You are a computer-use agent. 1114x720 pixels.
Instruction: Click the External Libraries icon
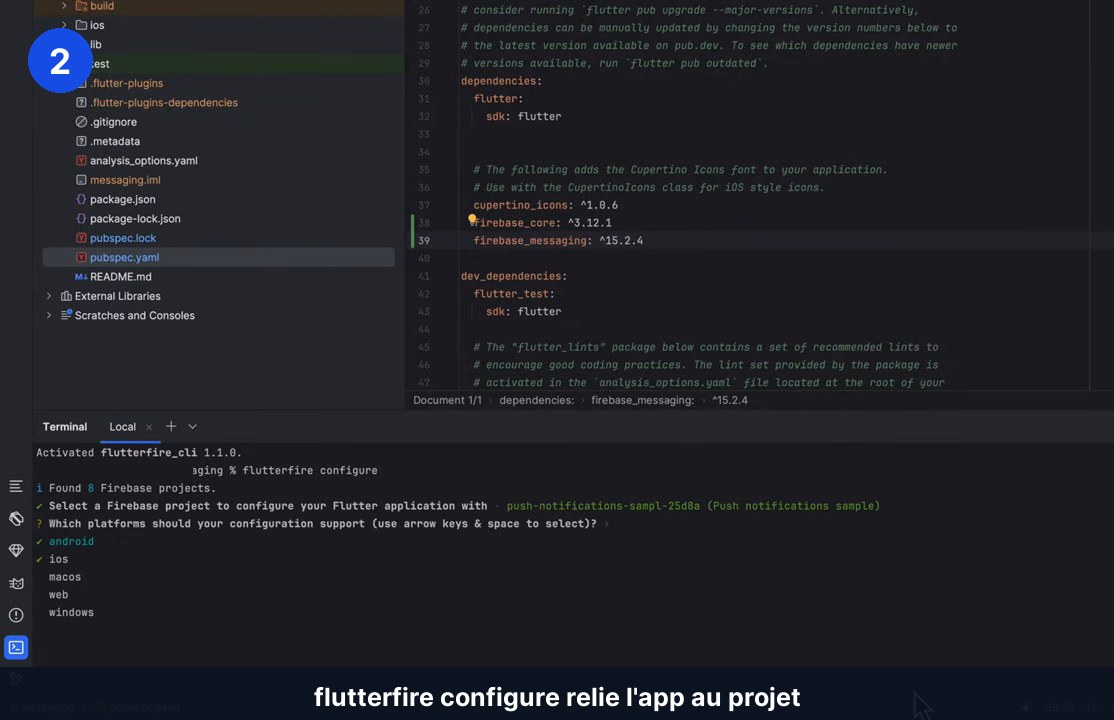click(66, 296)
